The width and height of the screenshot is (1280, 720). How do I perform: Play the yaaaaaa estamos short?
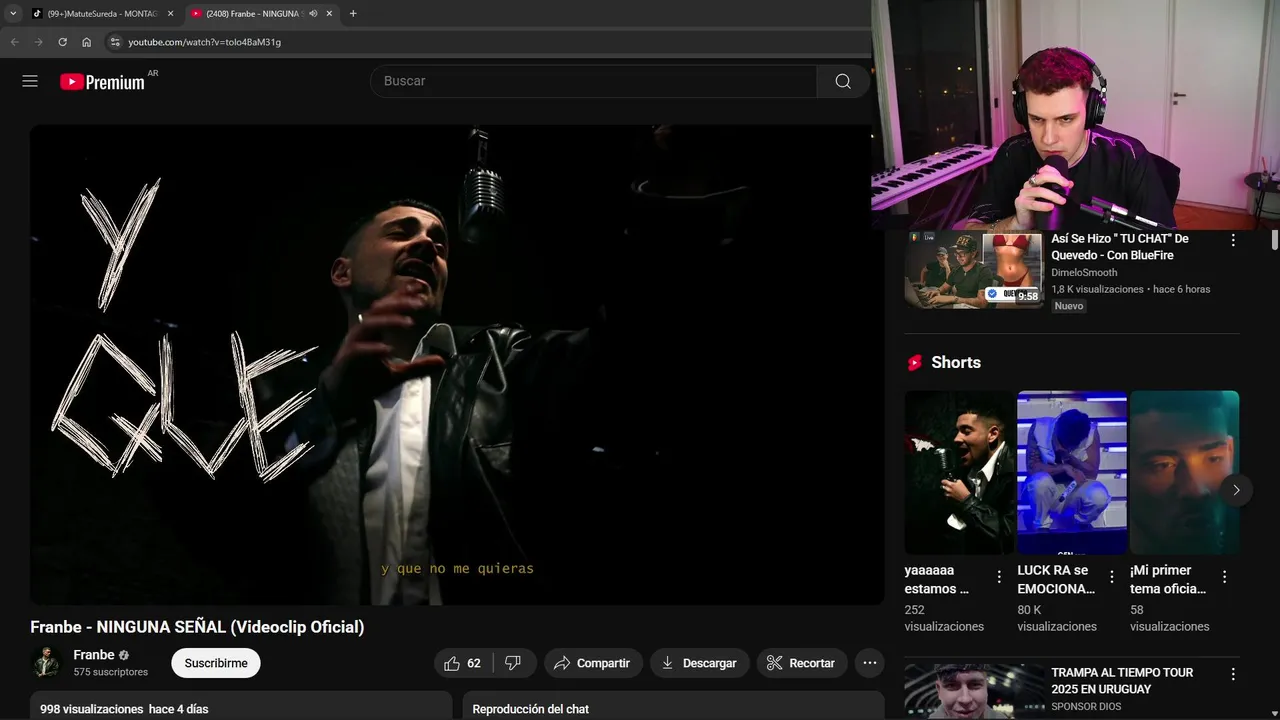click(x=960, y=472)
